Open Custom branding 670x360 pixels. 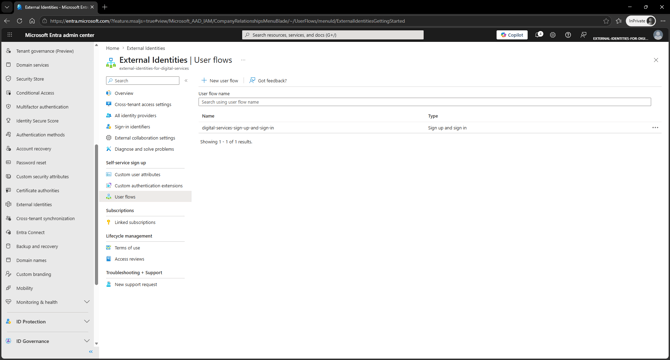(33, 275)
